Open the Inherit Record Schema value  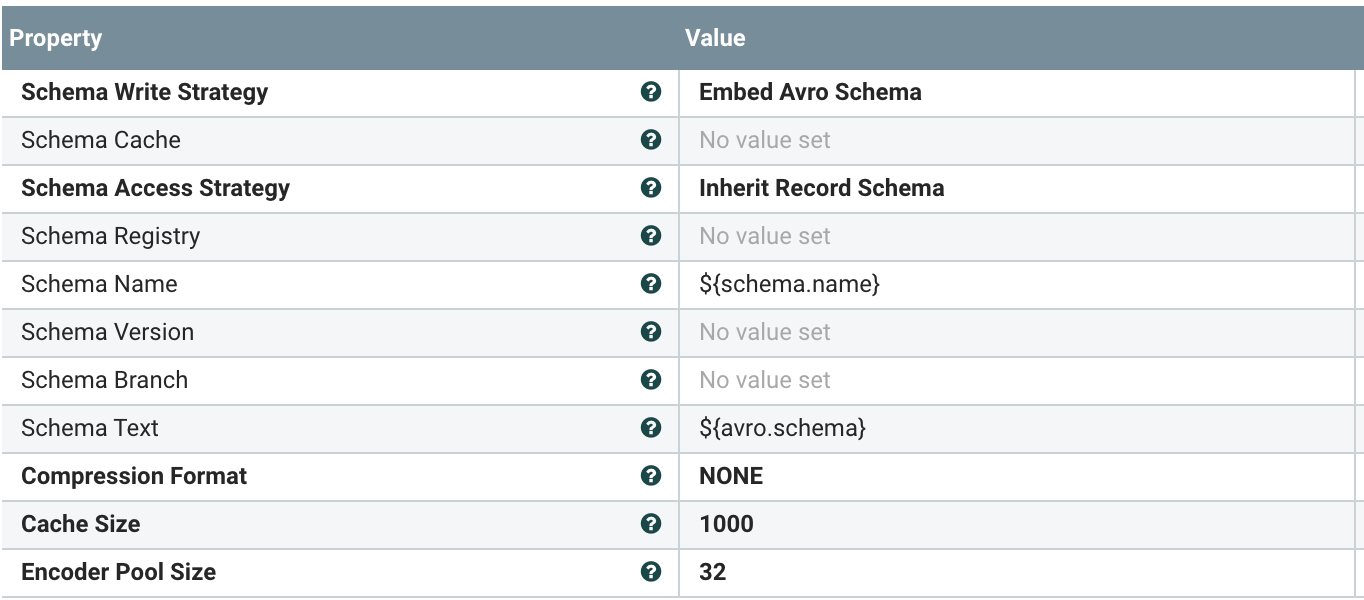tap(821, 188)
